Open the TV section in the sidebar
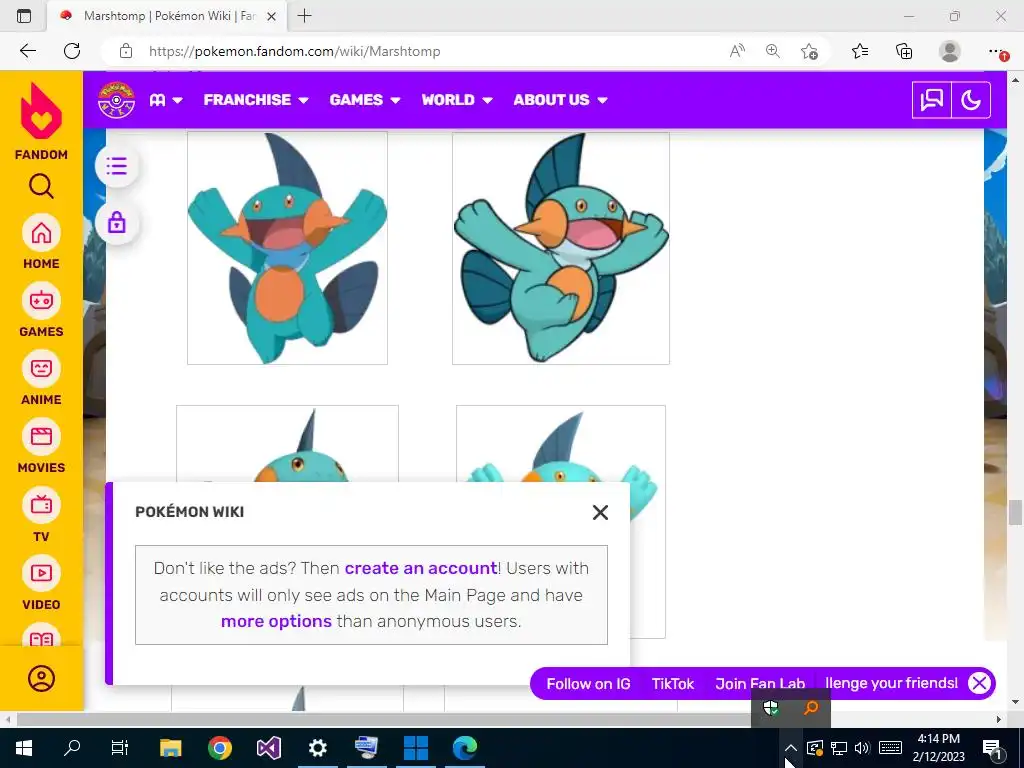The width and height of the screenshot is (1024, 768). [x=41, y=515]
